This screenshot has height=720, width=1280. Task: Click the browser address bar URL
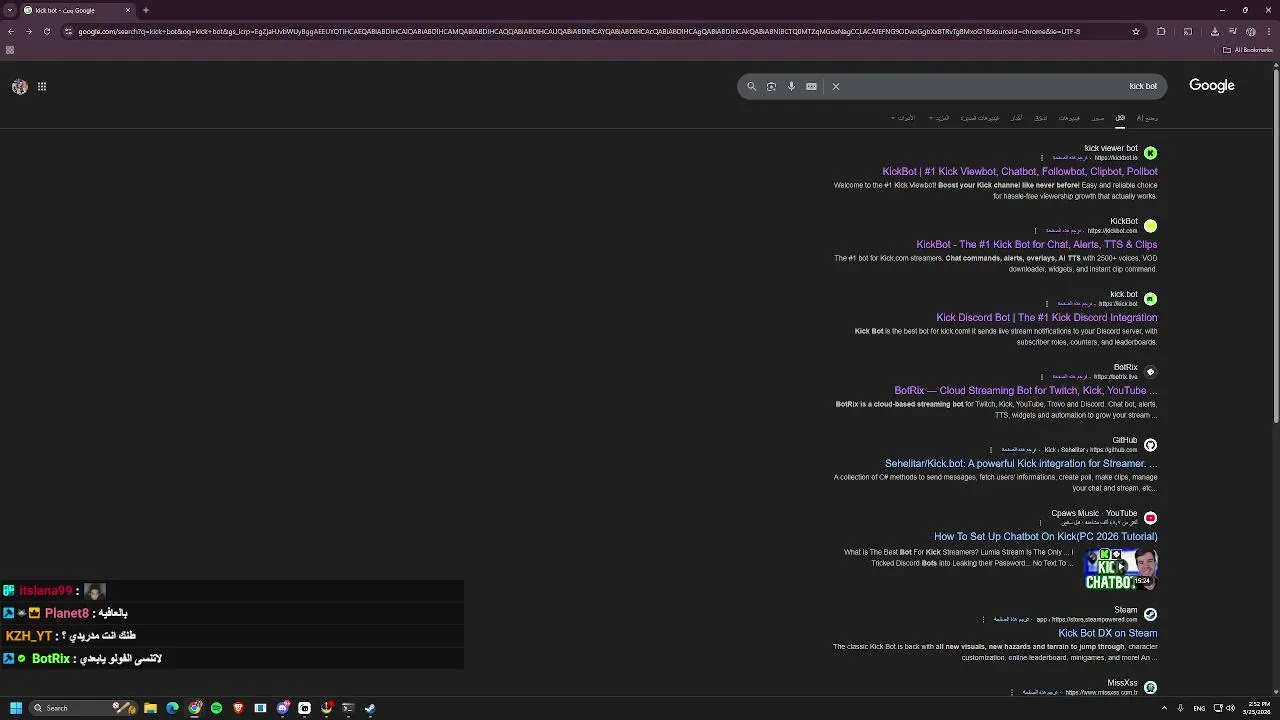click(x=580, y=31)
